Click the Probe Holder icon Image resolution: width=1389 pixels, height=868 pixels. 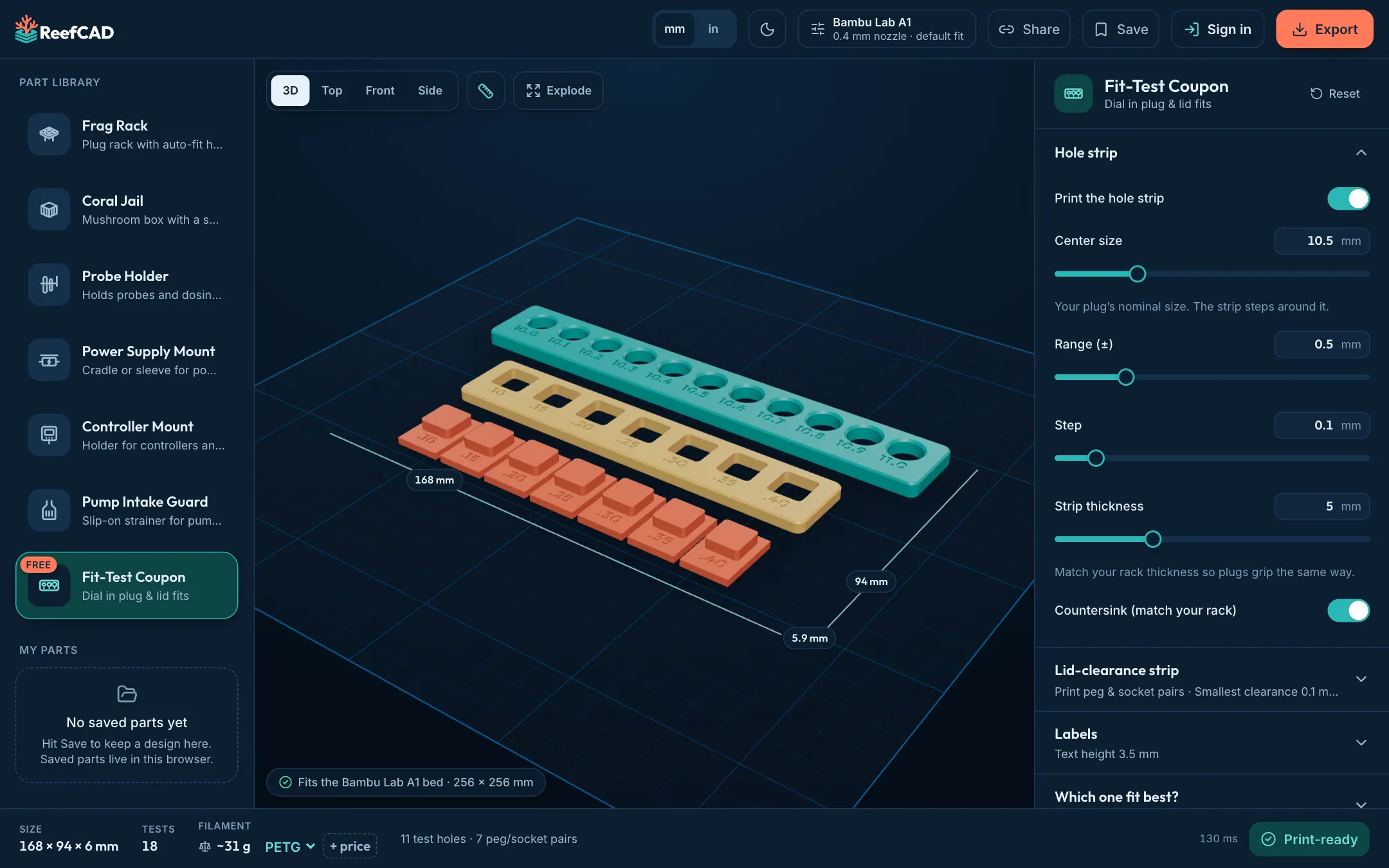[x=49, y=285]
